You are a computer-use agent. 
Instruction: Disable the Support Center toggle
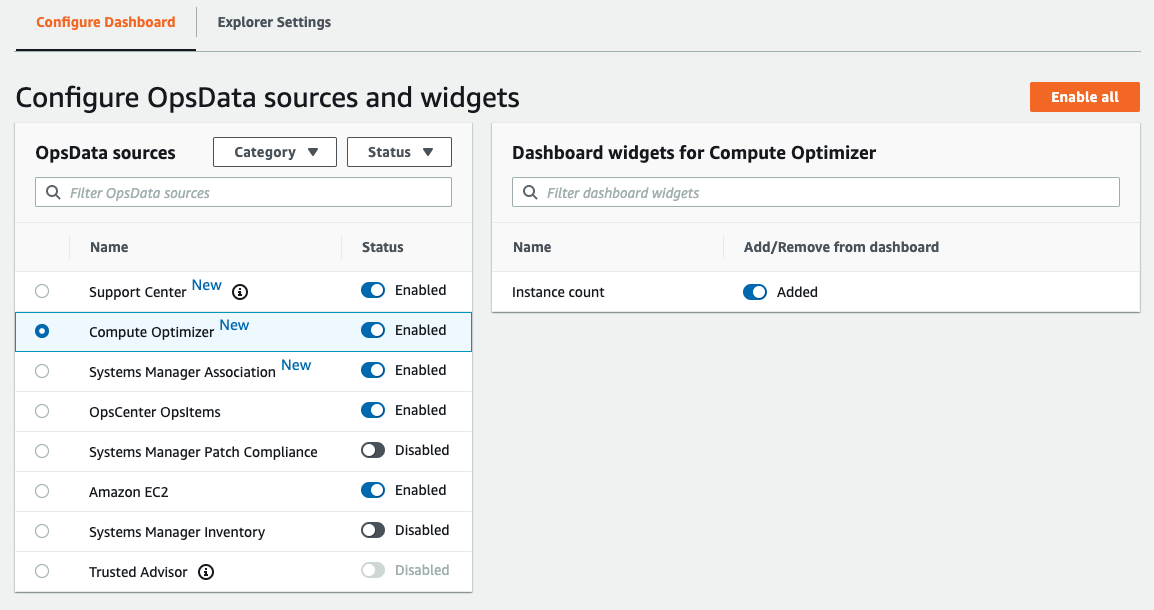[372, 290]
